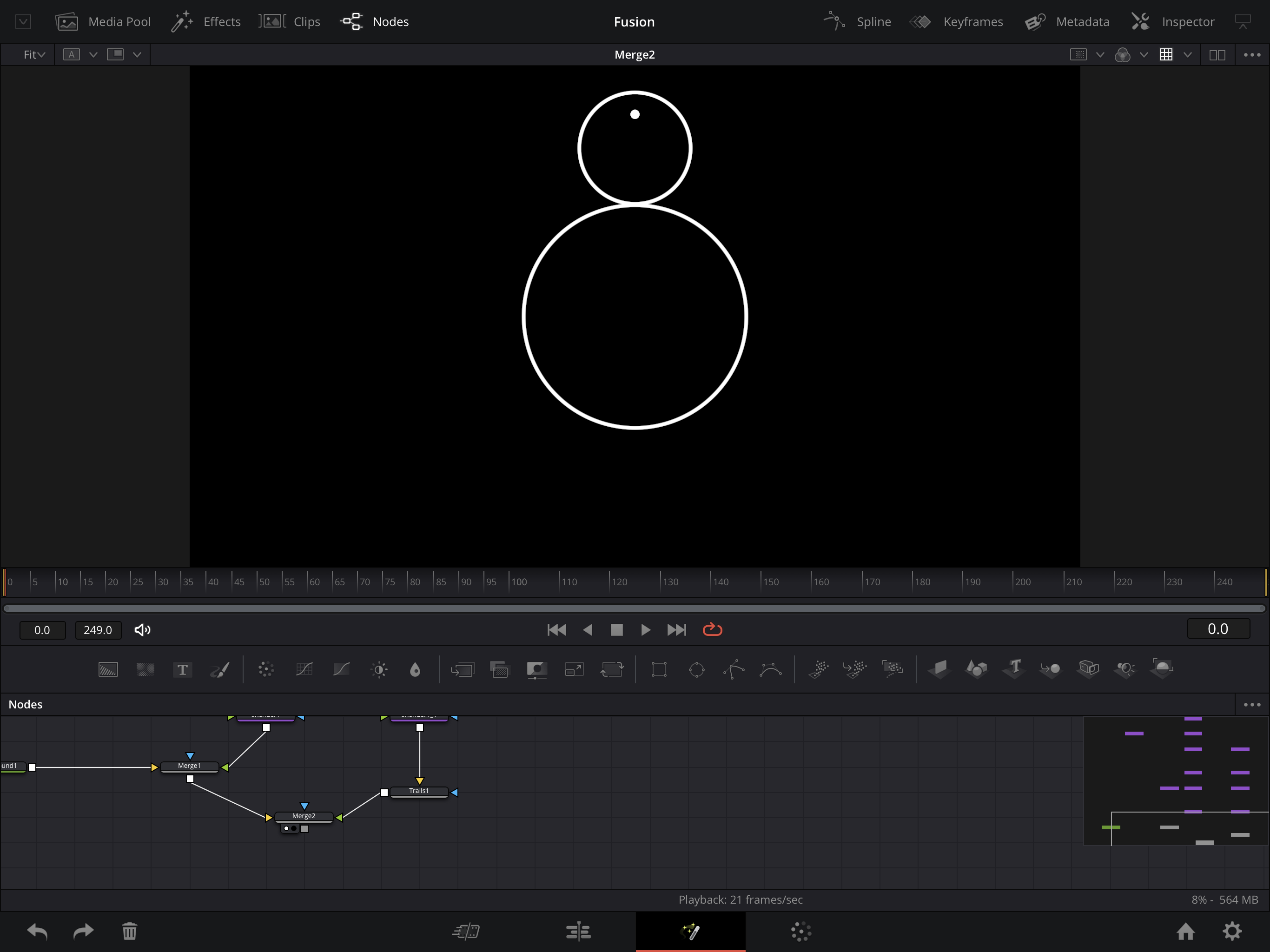Toggle the viewer region of interest button
The width and height of the screenshot is (1270, 952).
tap(1079, 54)
